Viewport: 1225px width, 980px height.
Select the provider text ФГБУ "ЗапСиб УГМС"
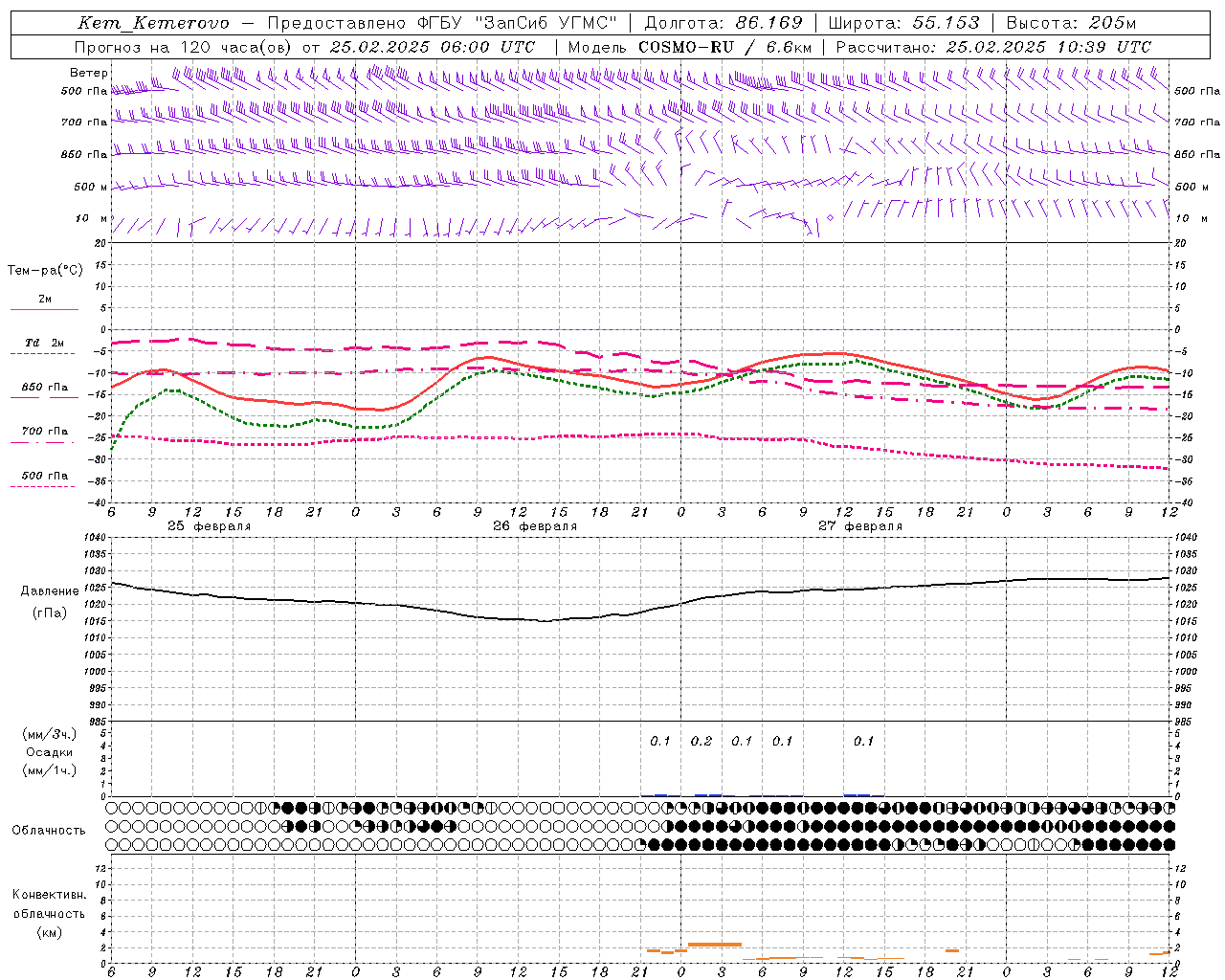tap(518, 23)
